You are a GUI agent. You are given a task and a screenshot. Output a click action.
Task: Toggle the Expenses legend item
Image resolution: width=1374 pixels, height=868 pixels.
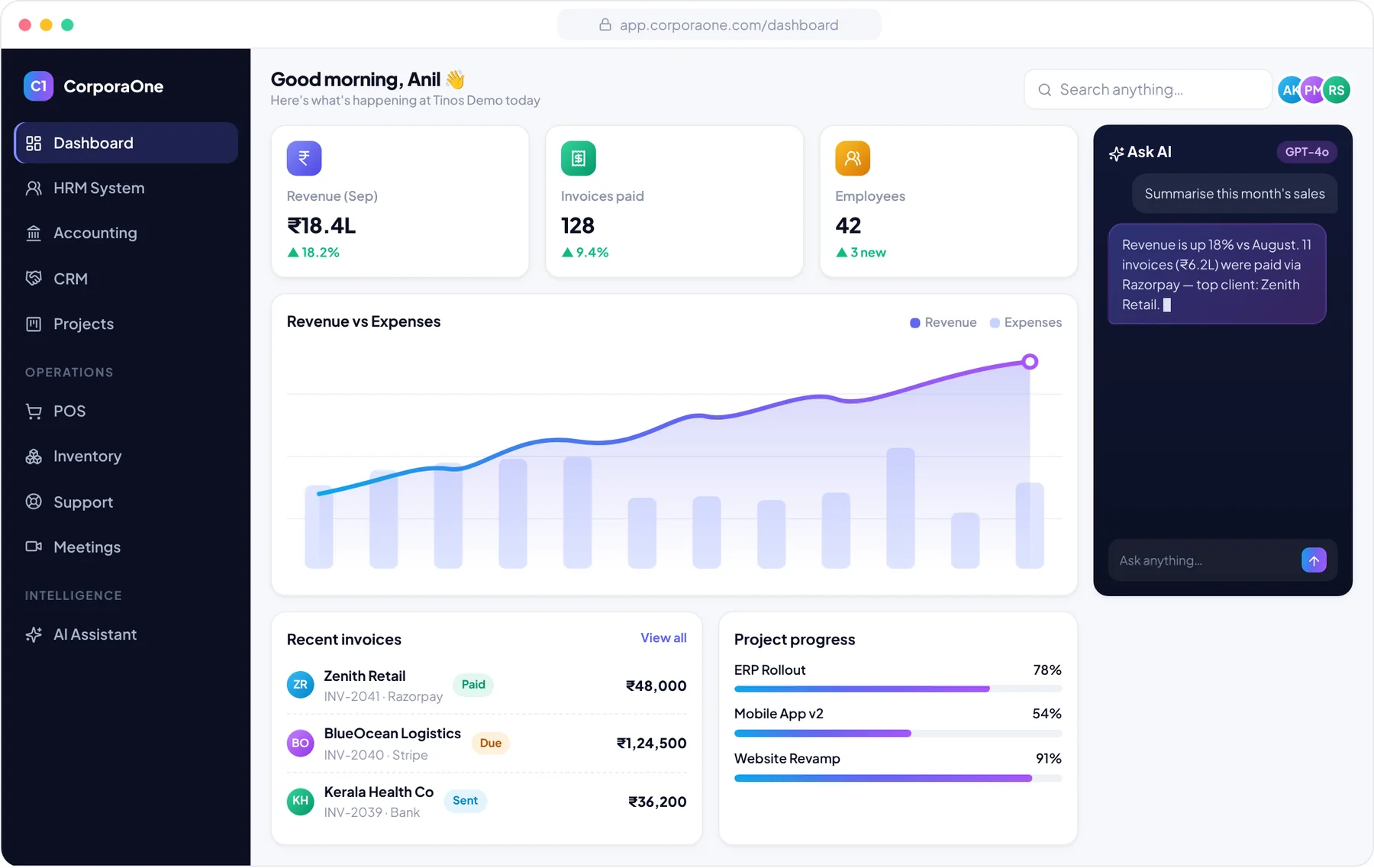click(x=1026, y=322)
